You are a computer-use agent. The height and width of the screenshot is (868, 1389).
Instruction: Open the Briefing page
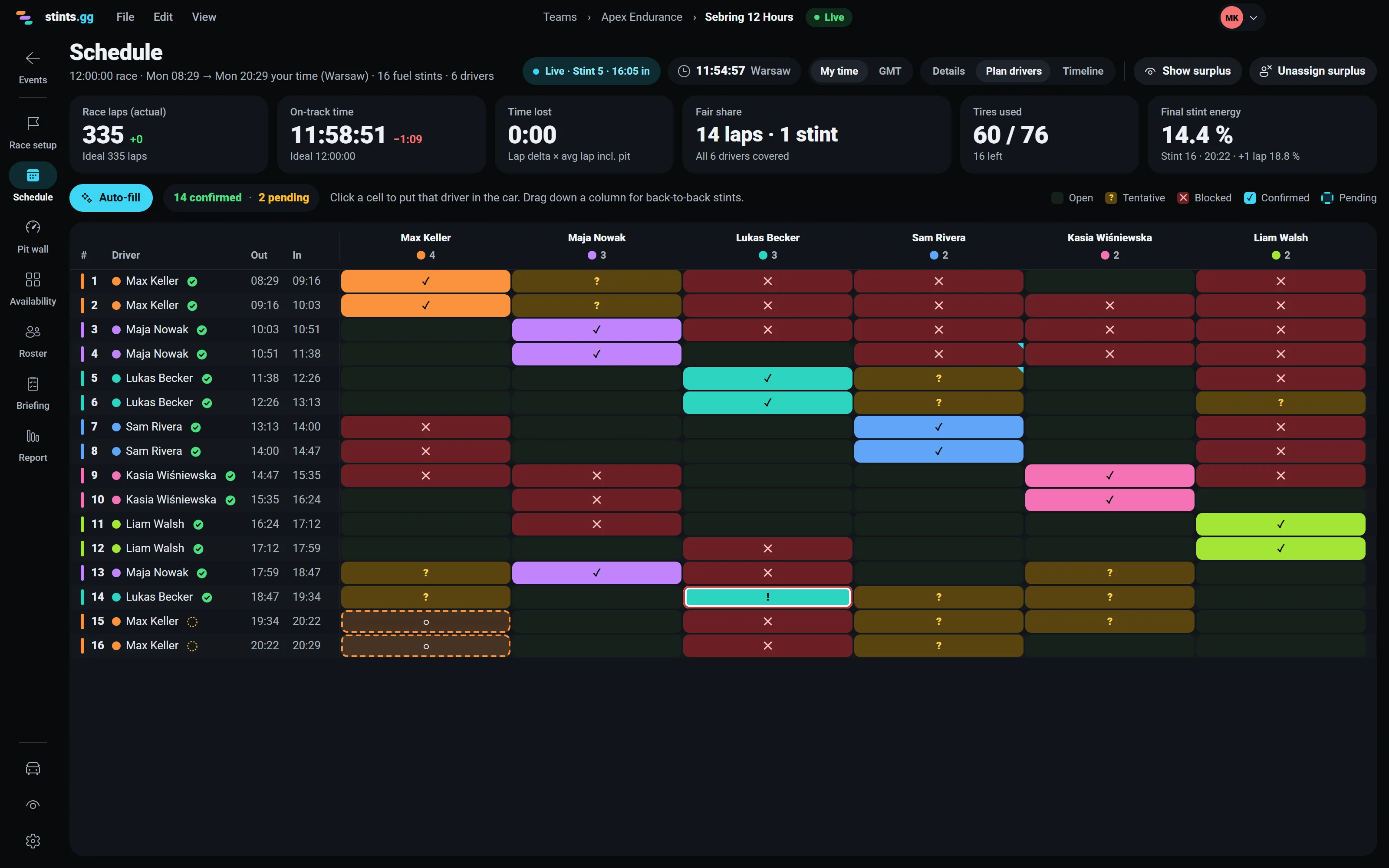pos(33,393)
